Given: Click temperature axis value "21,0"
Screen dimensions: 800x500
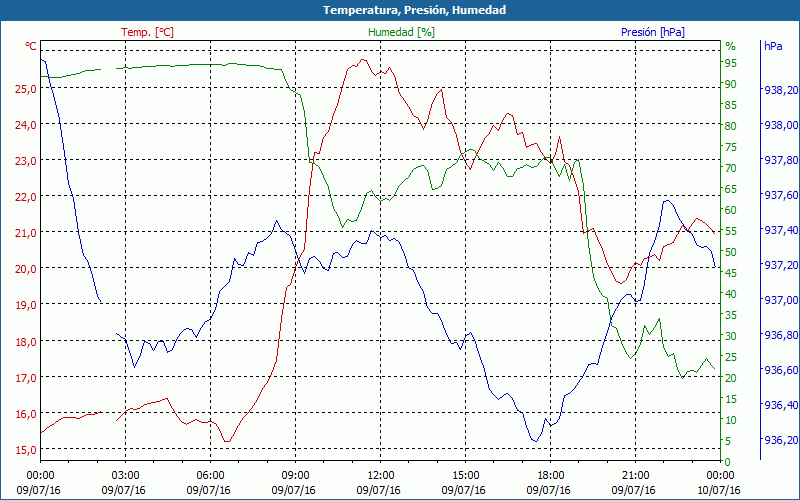Looking at the screenshot, I should click(26, 233).
